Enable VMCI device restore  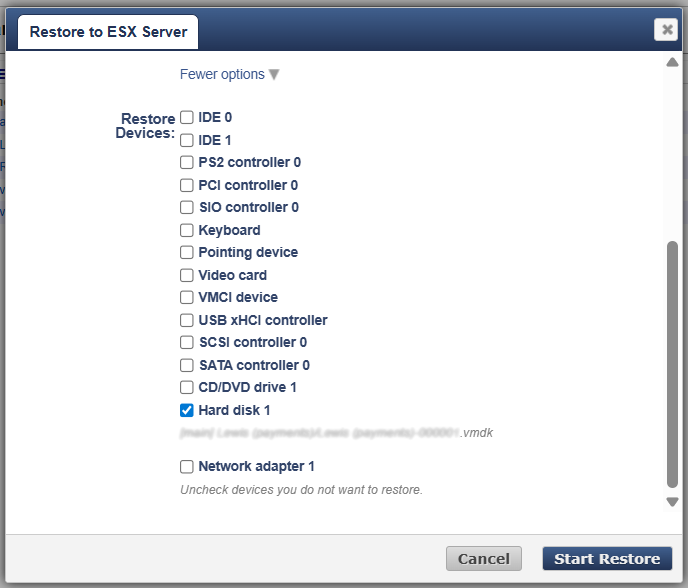click(x=187, y=297)
